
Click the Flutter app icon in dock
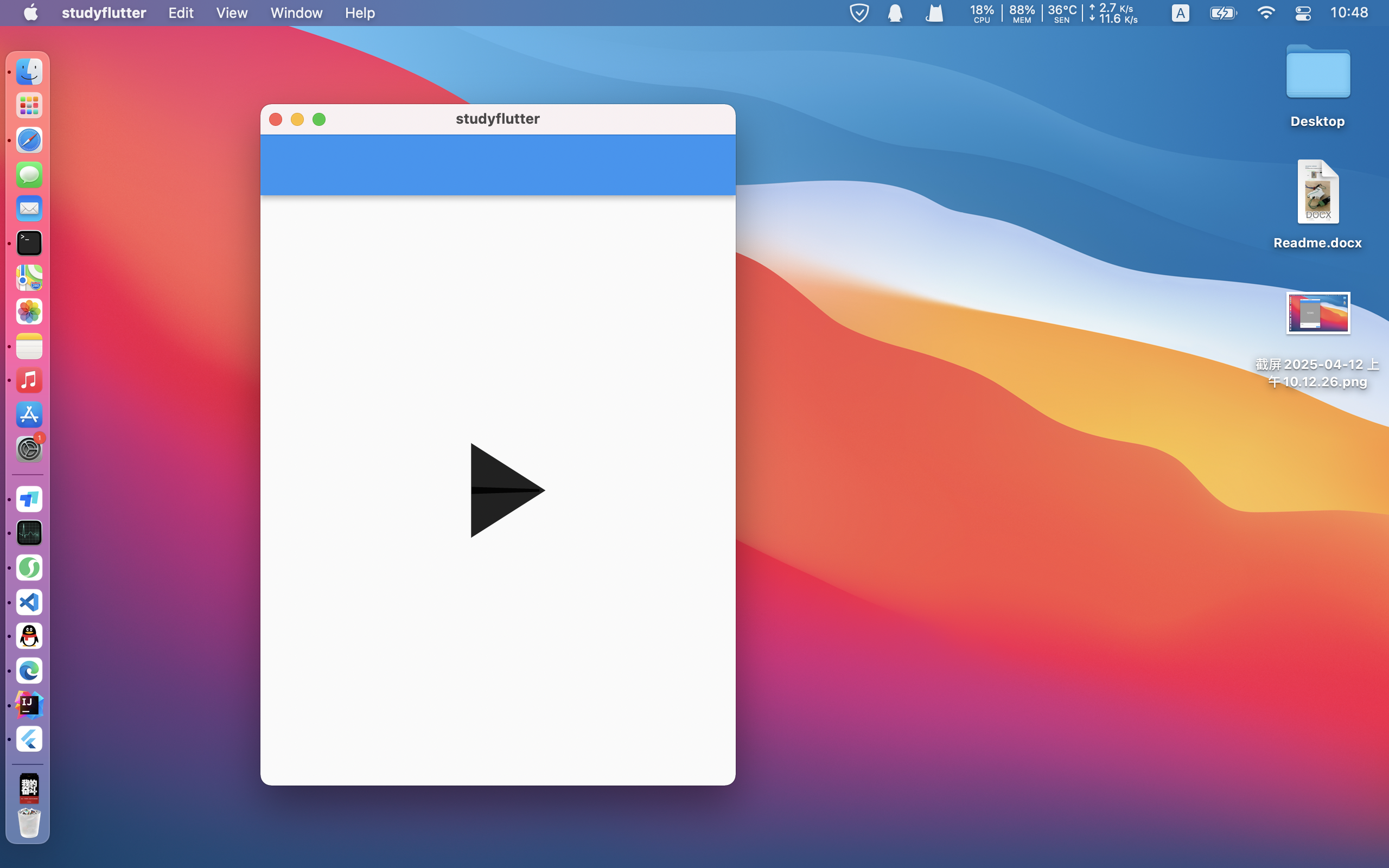pyautogui.click(x=29, y=739)
